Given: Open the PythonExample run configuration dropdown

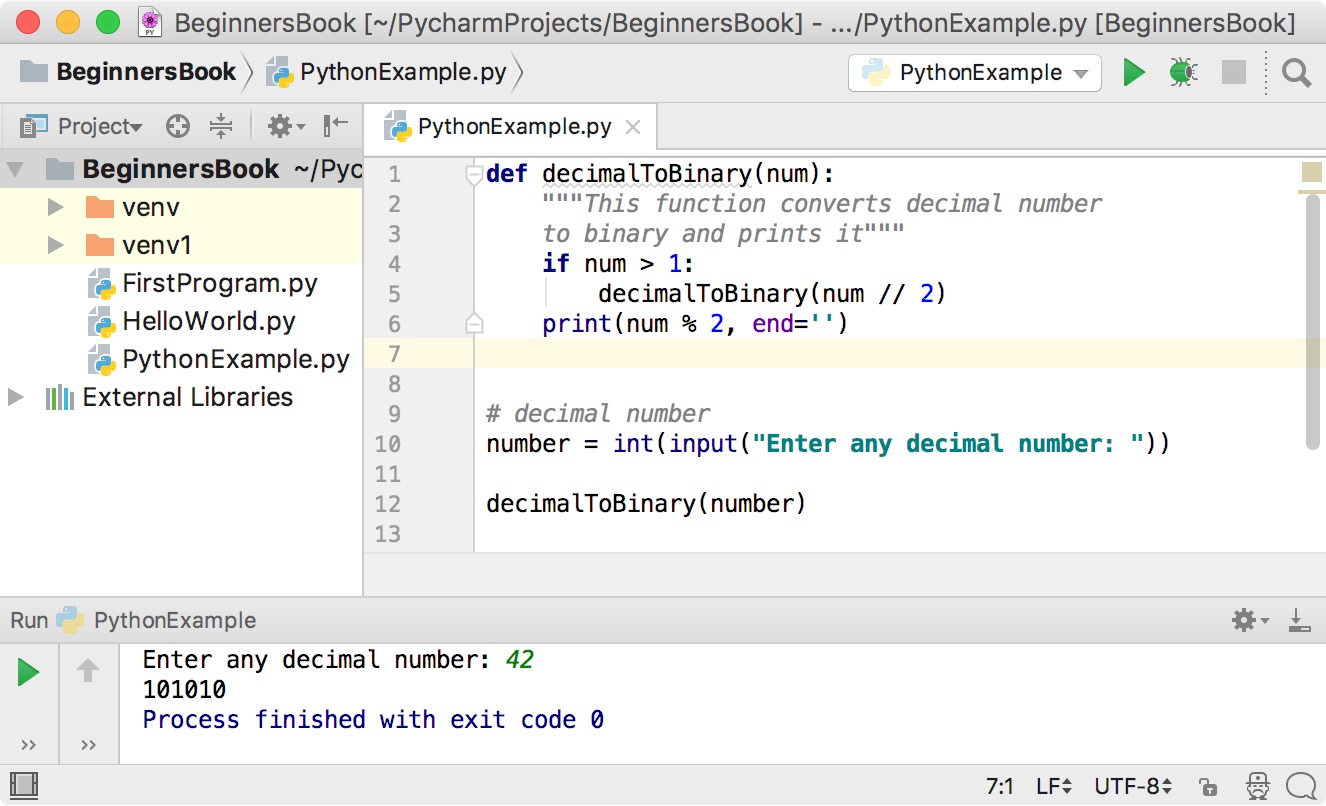Looking at the screenshot, I should click(975, 73).
